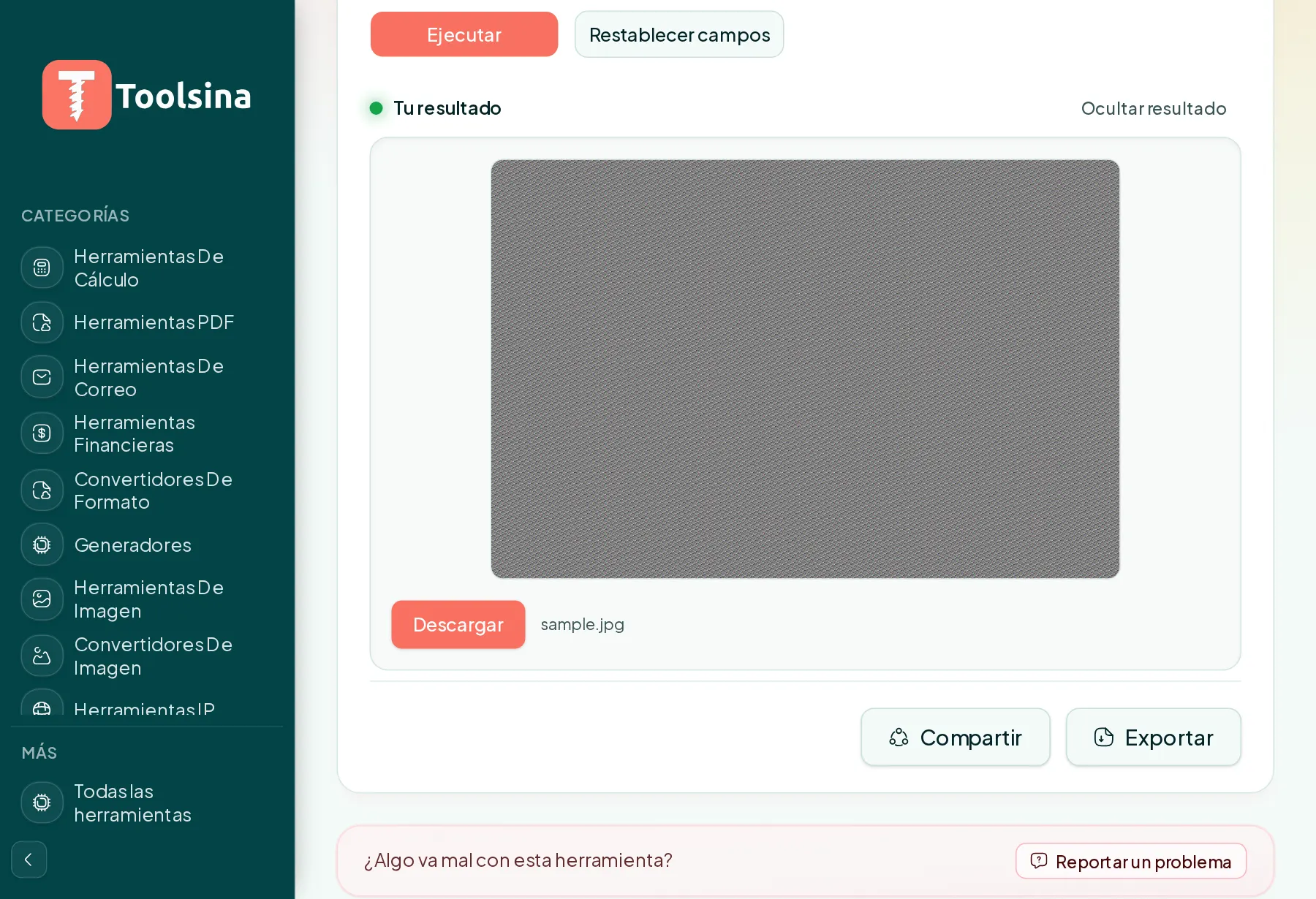
Task: Click the Exportar button
Action: pyautogui.click(x=1154, y=737)
